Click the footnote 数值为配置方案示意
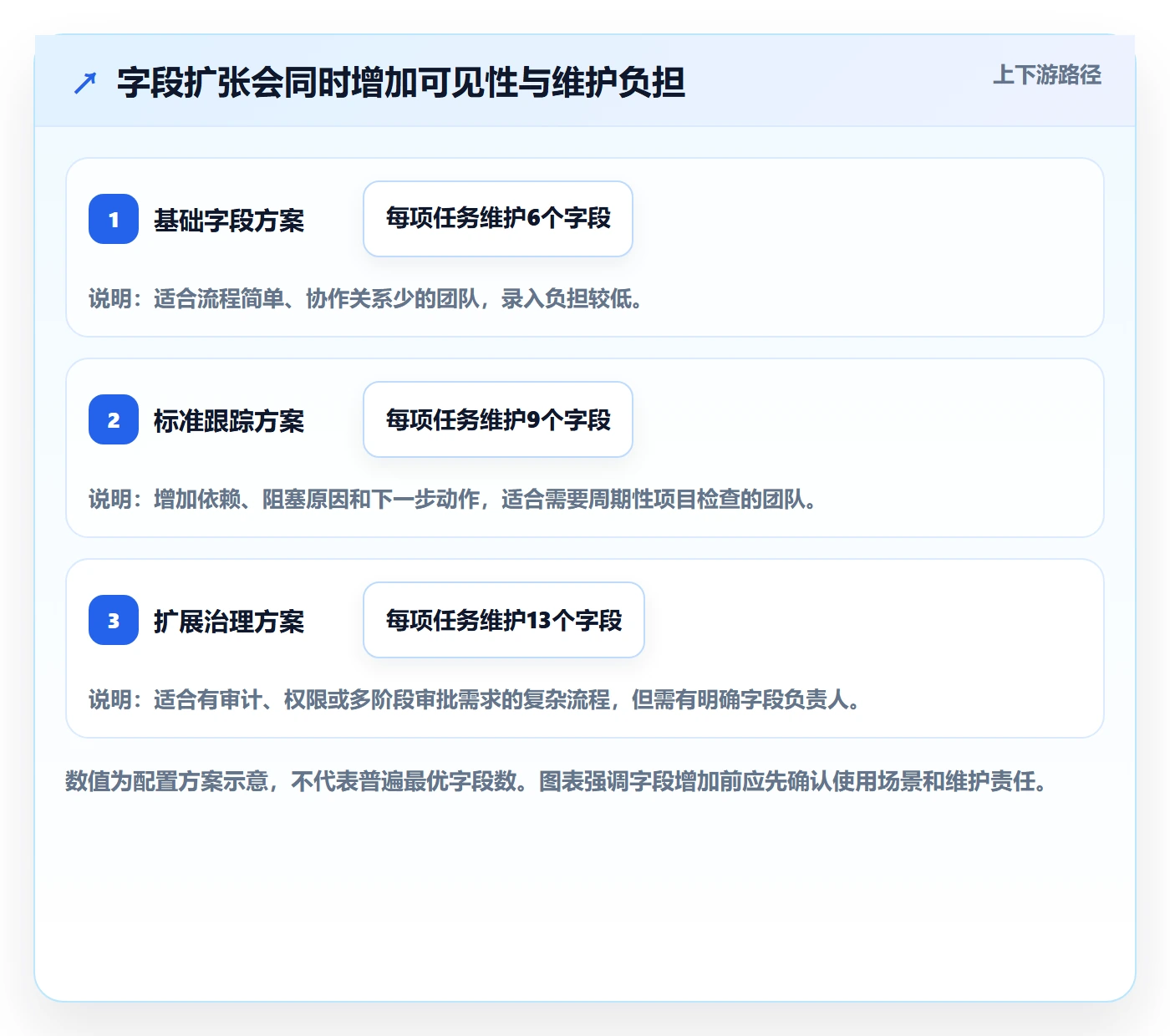This screenshot has height=1036, width=1170. [167, 782]
